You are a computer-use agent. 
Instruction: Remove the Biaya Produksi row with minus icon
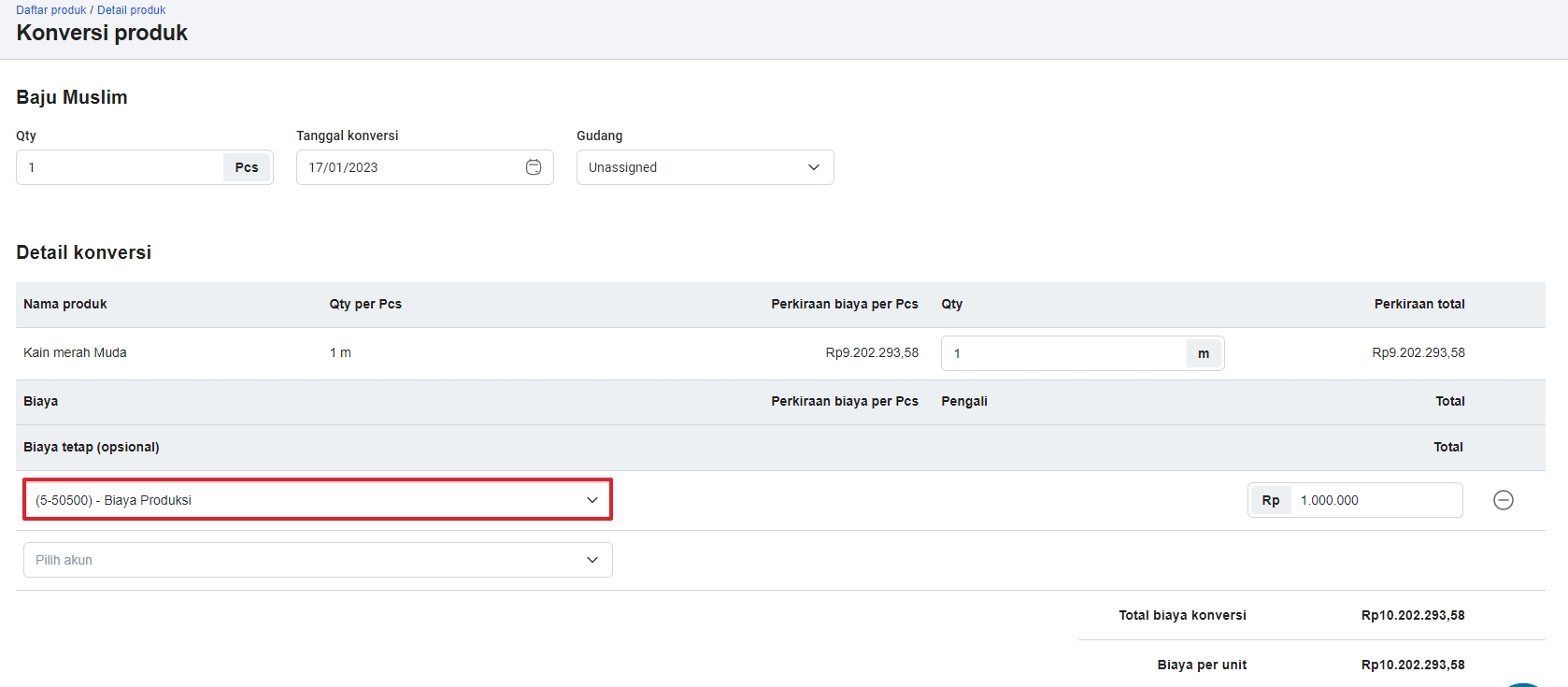coord(1504,500)
